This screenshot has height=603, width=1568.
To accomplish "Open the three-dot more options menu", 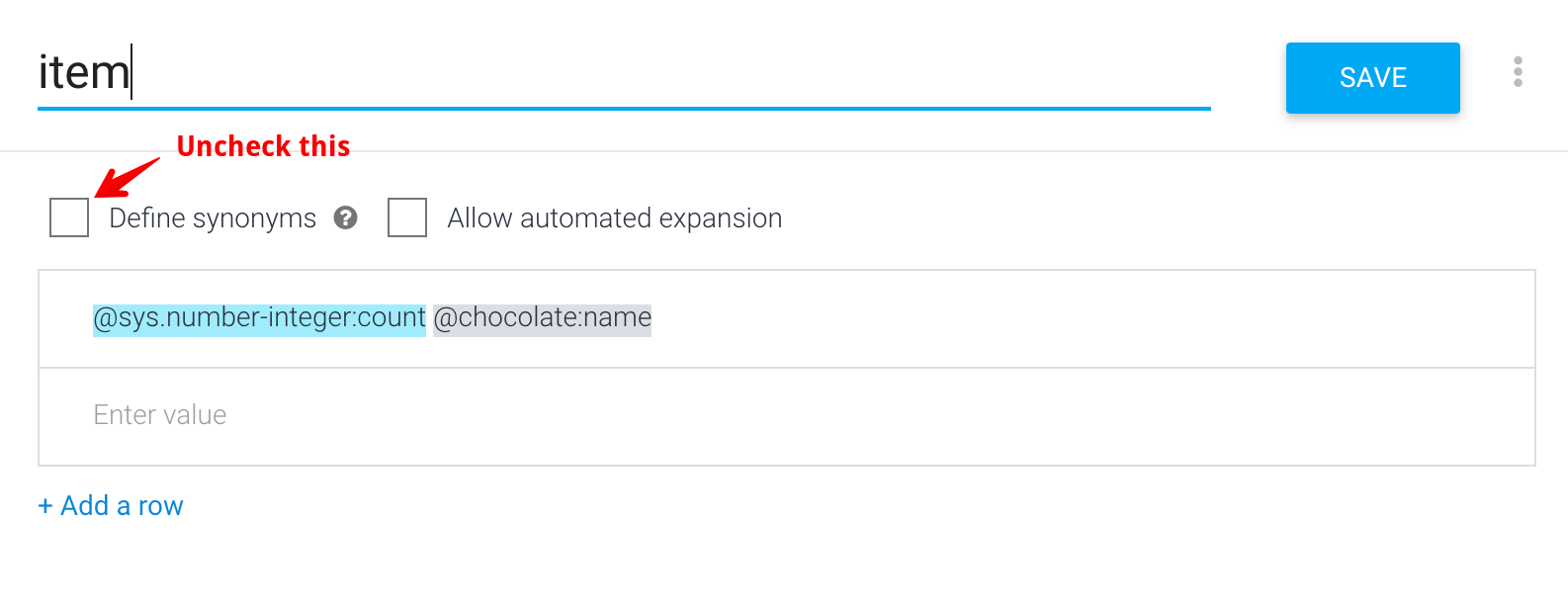I will [1518, 72].
